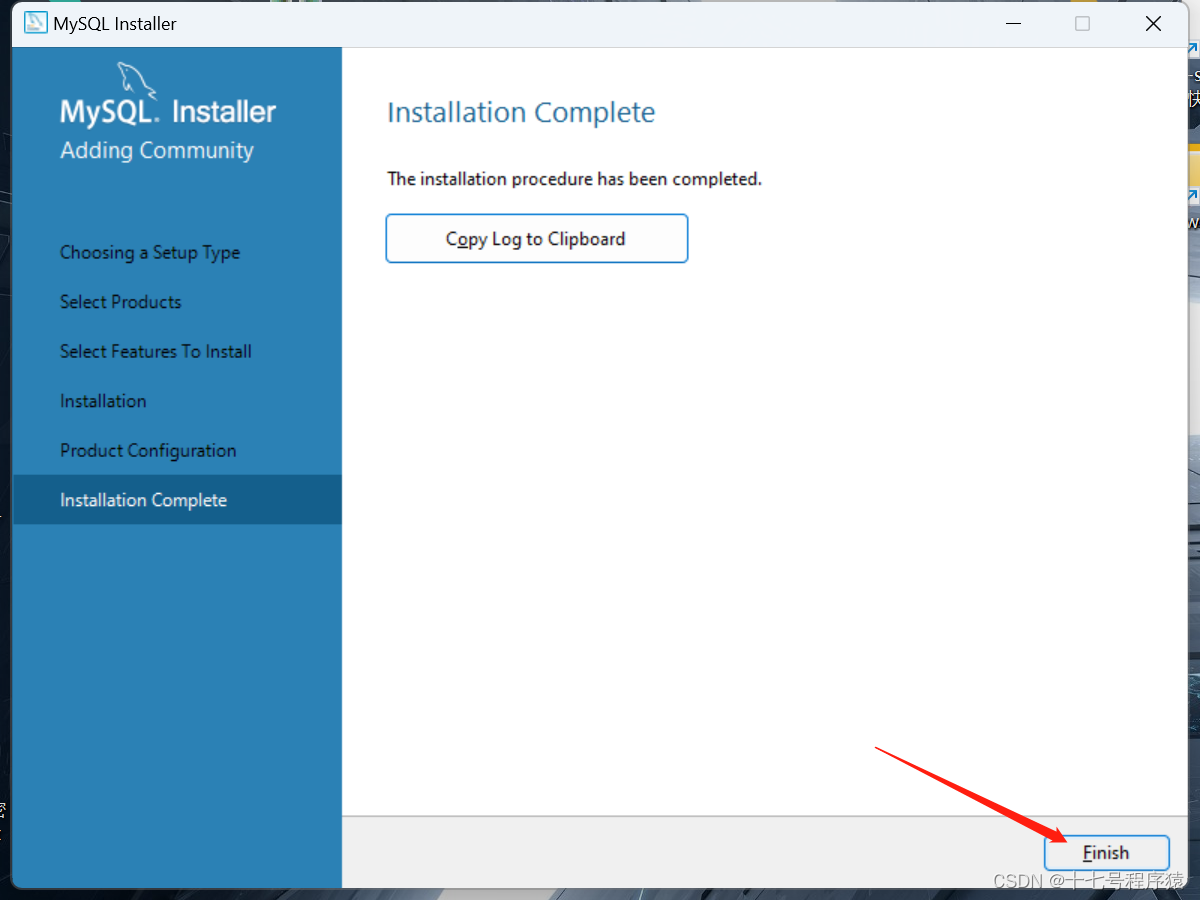The height and width of the screenshot is (900, 1200).
Task: Select the Choosing a Setup Type step
Action: pyautogui.click(x=150, y=252)
